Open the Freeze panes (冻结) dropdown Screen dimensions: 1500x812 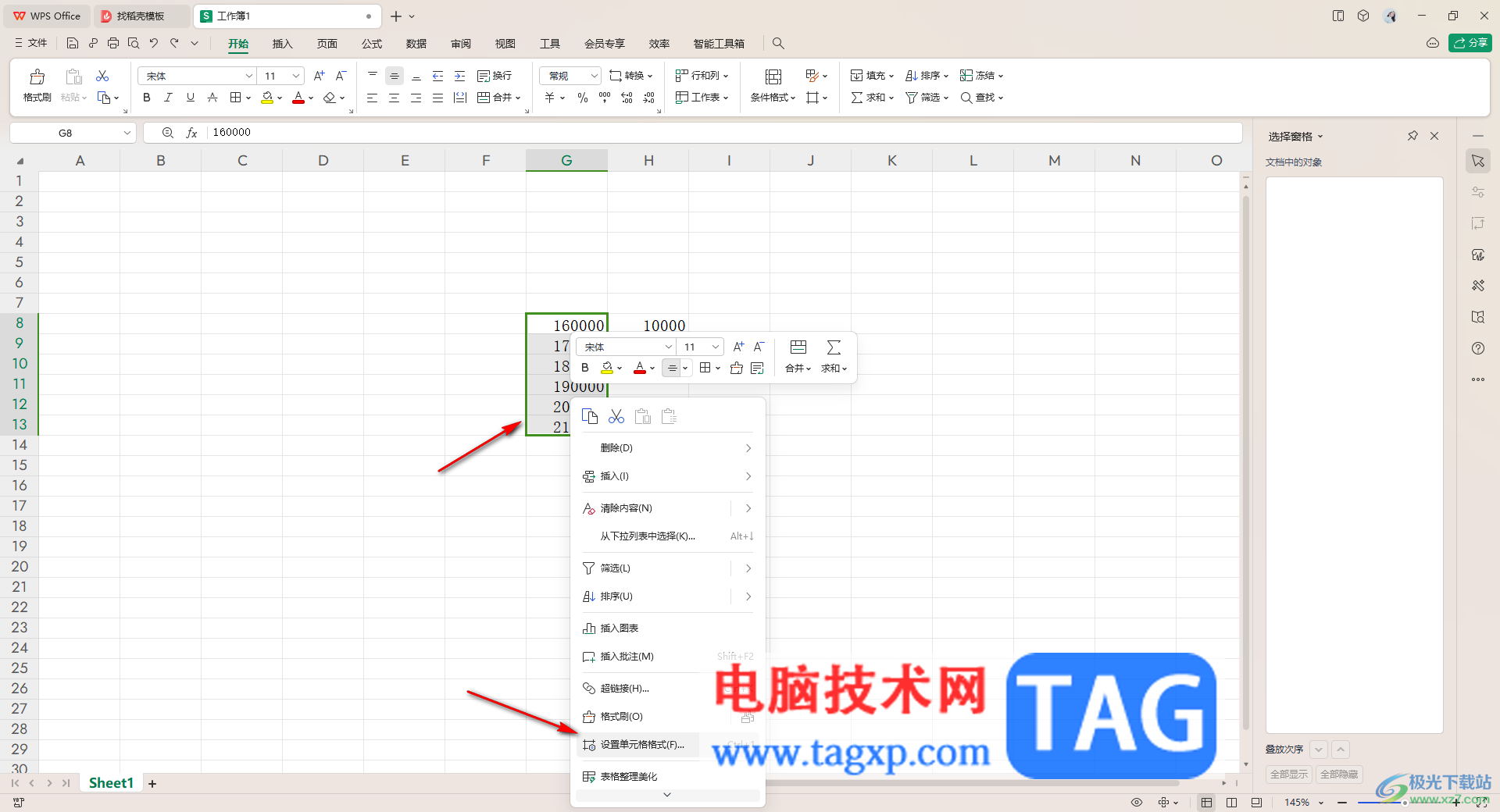pos(981,76)
